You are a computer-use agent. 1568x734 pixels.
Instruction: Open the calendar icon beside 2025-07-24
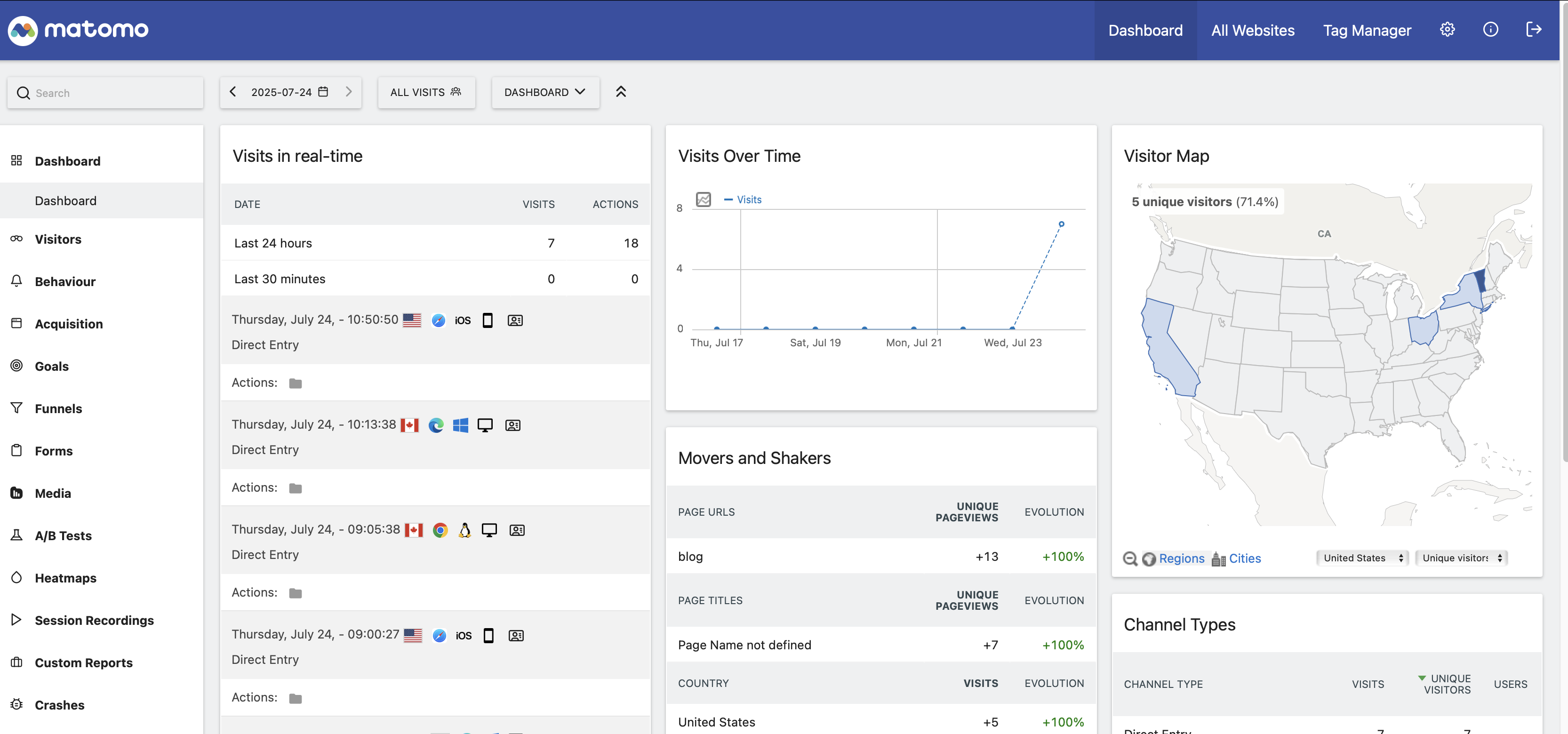324,92
